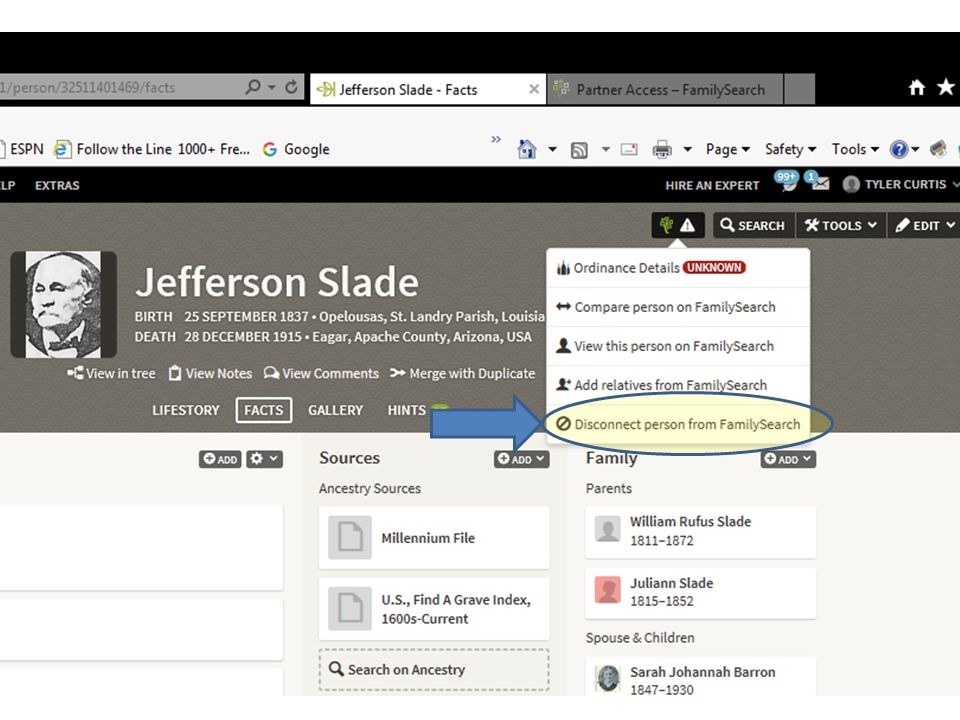Viewport: 960px width, 720px height.
Task: Open the EDIT dropdown
Action: click(923, 225)
